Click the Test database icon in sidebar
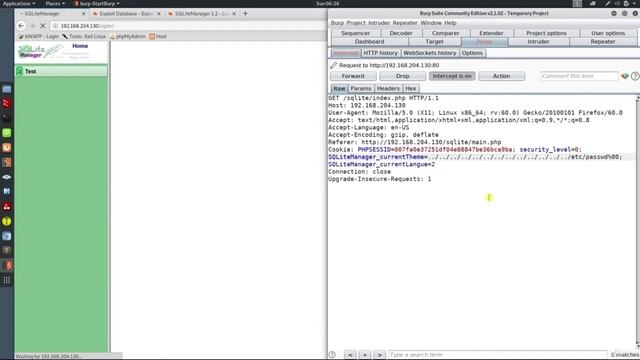Image resolution: width=640 pixels, height=360 pixels. 19,71
